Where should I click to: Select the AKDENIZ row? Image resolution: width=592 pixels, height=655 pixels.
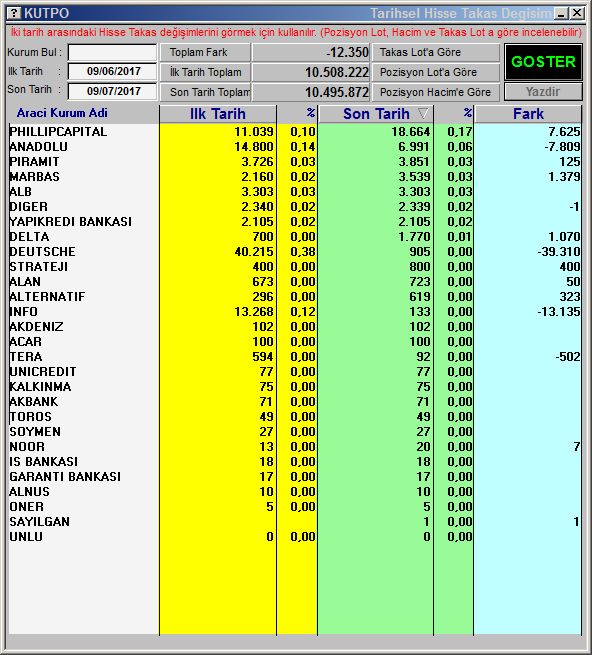pyautogui.click(x=295, y=327)
